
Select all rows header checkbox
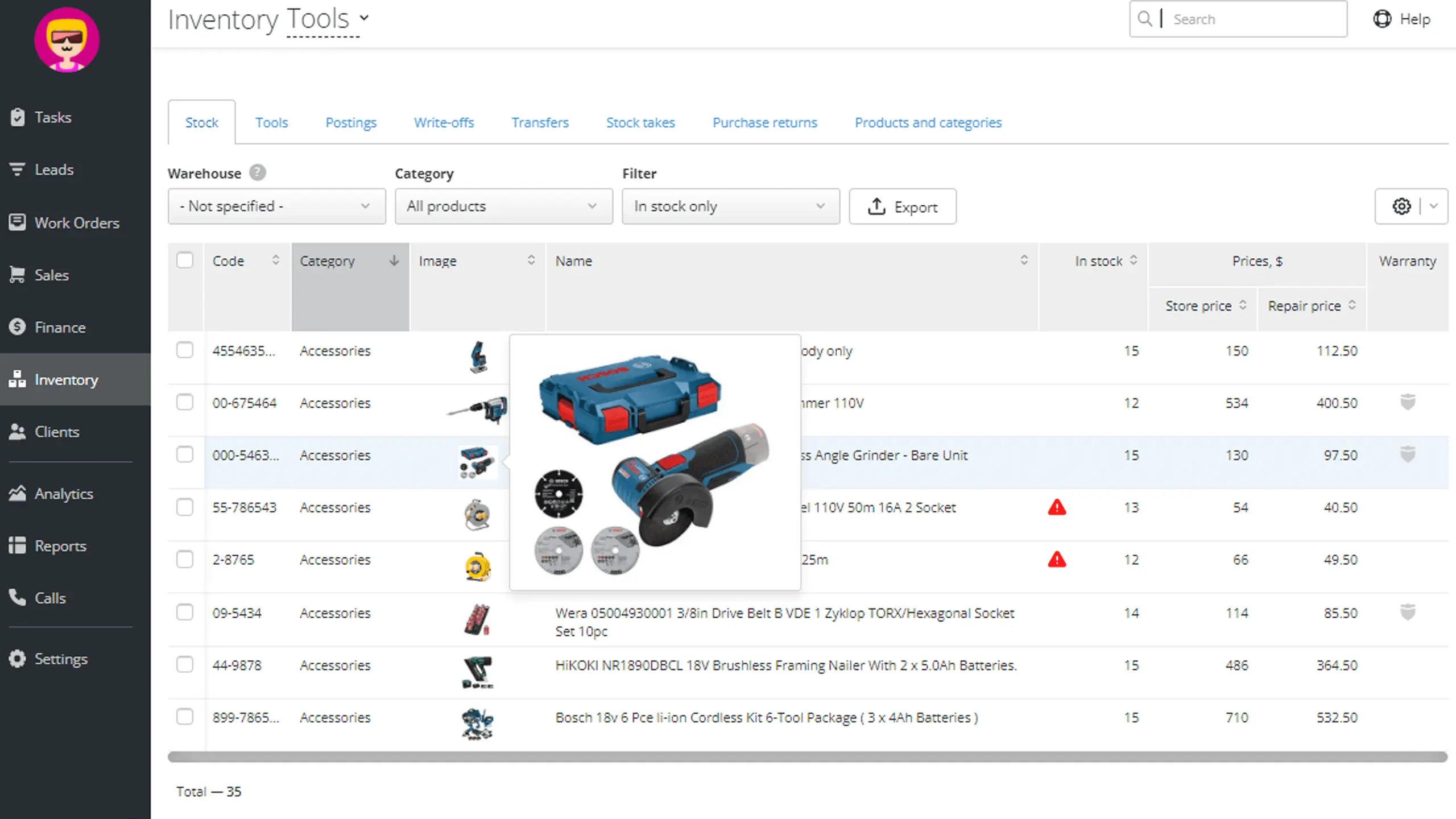pyautogui.click(x=185, y=260)
